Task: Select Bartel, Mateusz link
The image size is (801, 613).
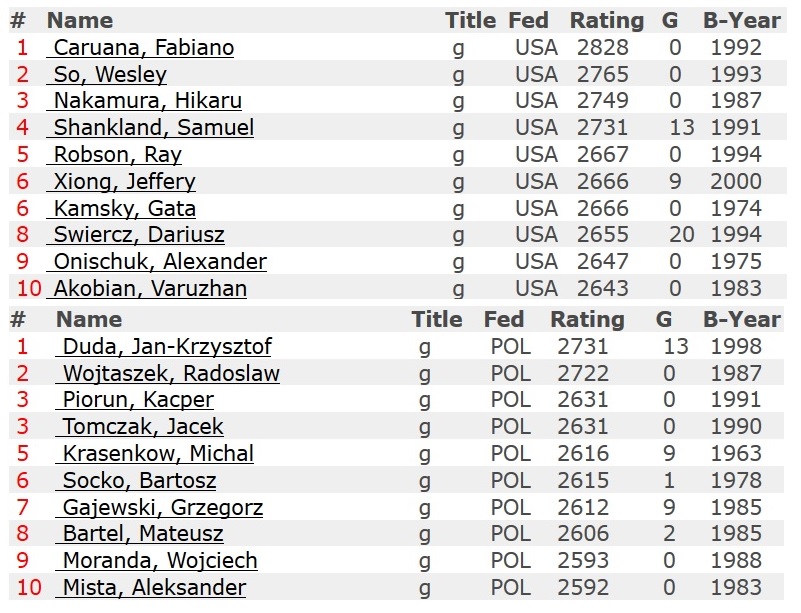Action: click(139, 534)
